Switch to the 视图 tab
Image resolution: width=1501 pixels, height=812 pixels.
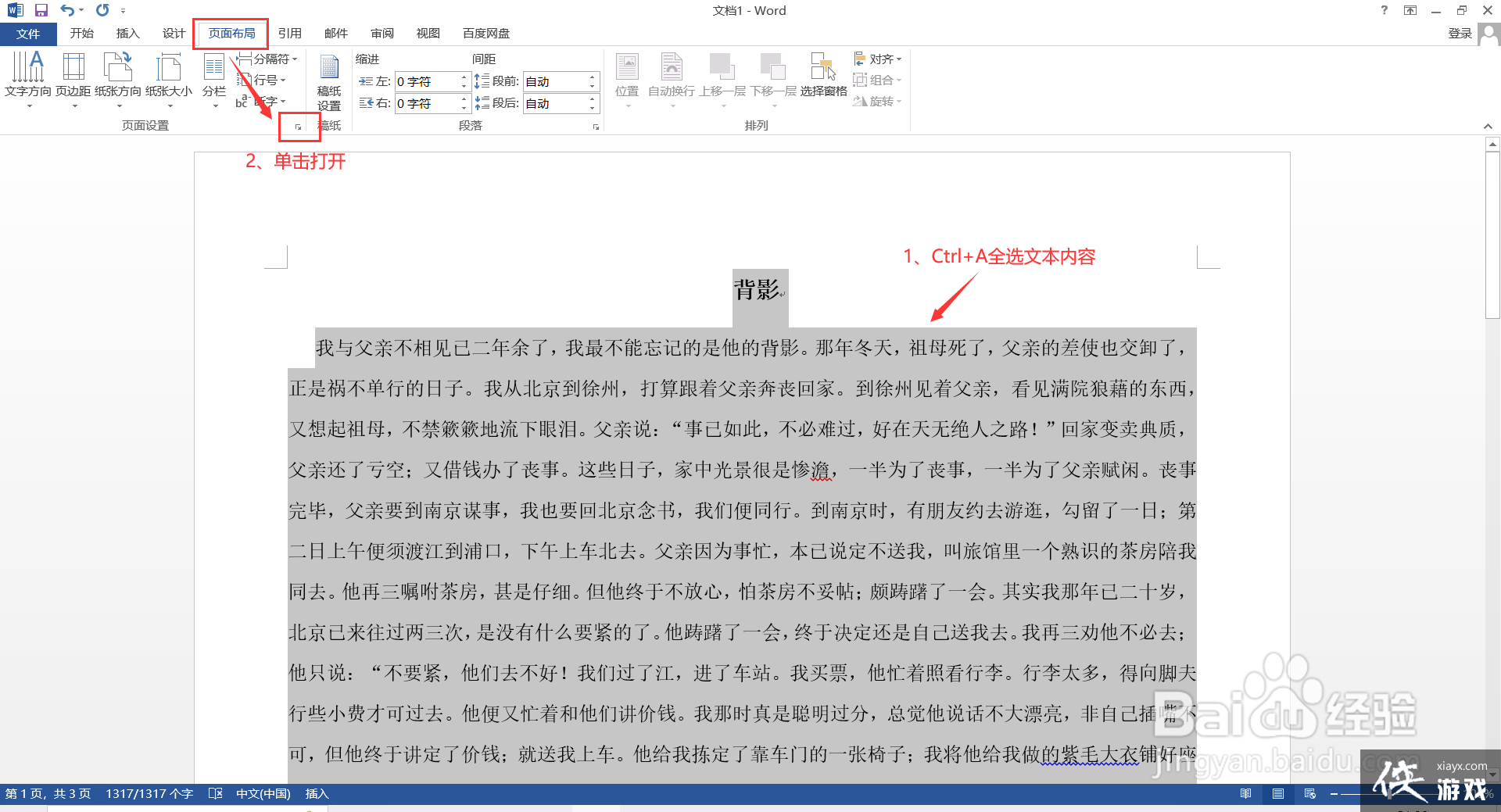pyautogui.click(x=428, y=34)
